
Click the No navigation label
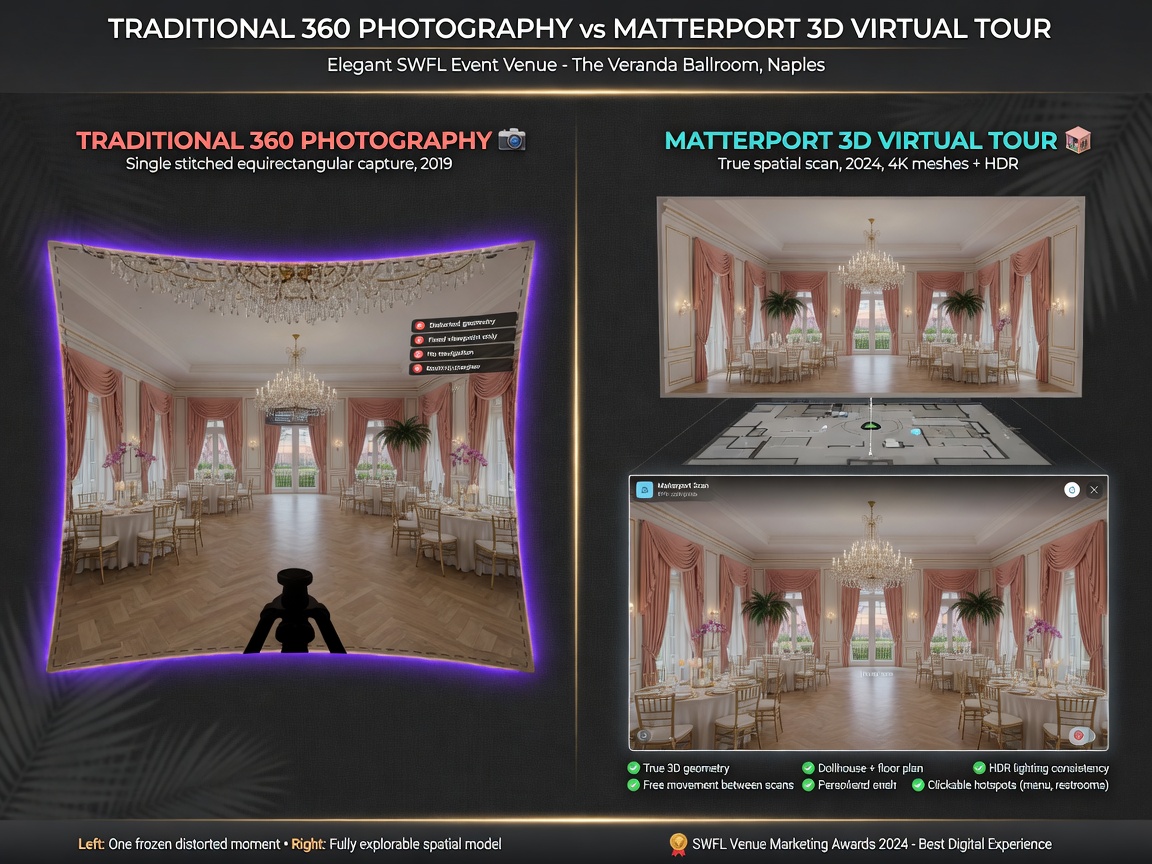click(461, 353)
